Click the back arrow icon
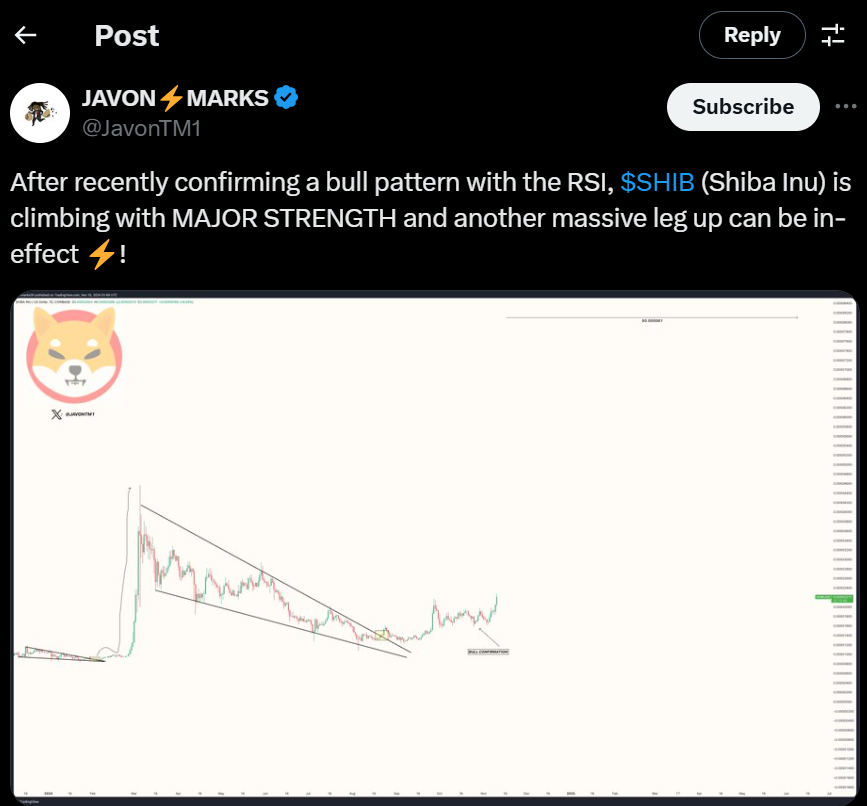The height and width of the screenshot is (806, 867). tap(26, 36)
